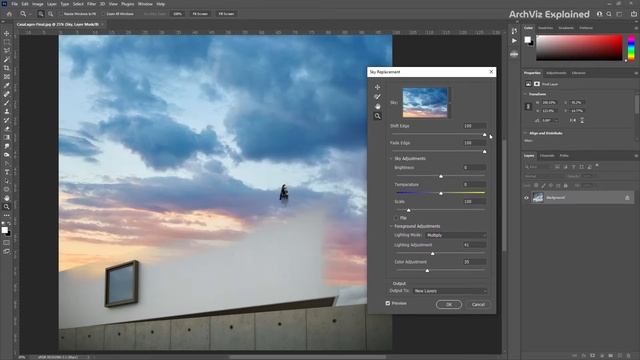Viewport: 640px width, 360px height.
Task: Switch to the Adjustments tab
Action: point(556,73)
